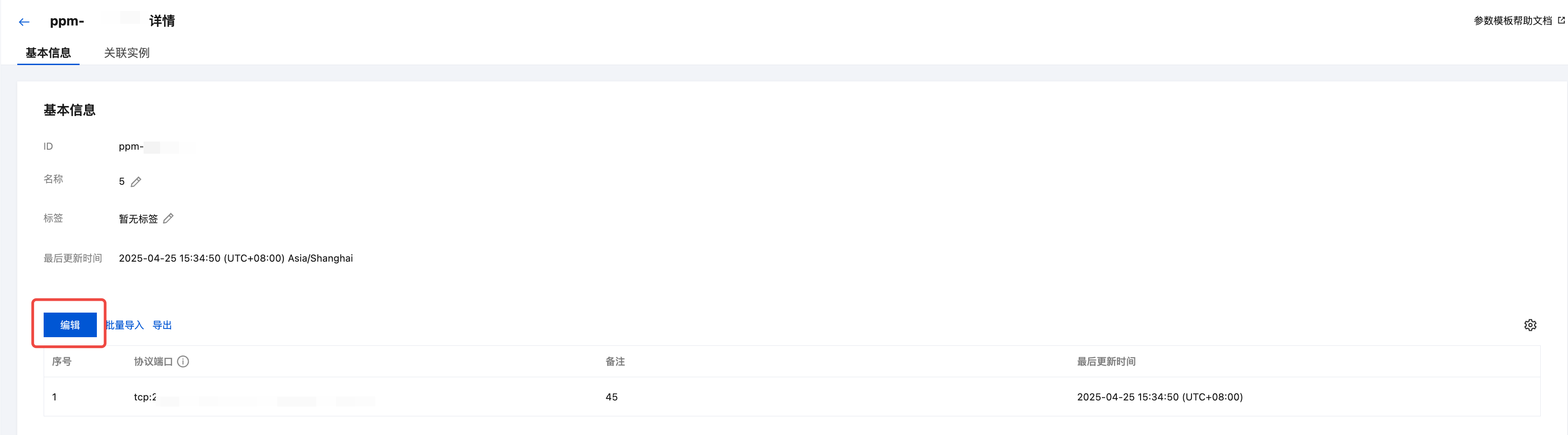Image resolution: width=1568 pixels, height=435 pixels.
Task: Edit tags via pencil icon beside 暂无标签
Action: pos(169,218)
